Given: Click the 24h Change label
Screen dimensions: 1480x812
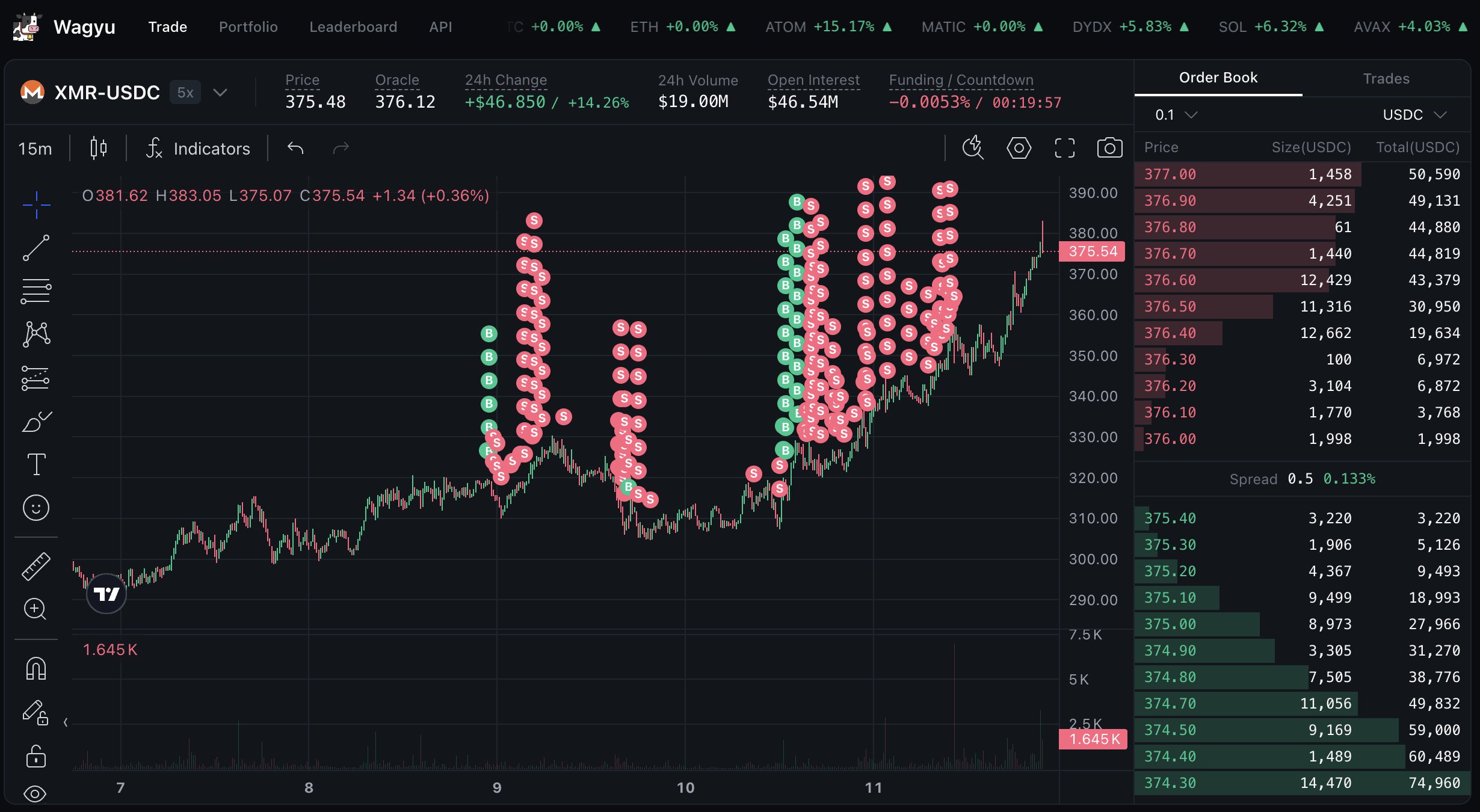Looking at the screenshot, I should [x=506, y=80].
